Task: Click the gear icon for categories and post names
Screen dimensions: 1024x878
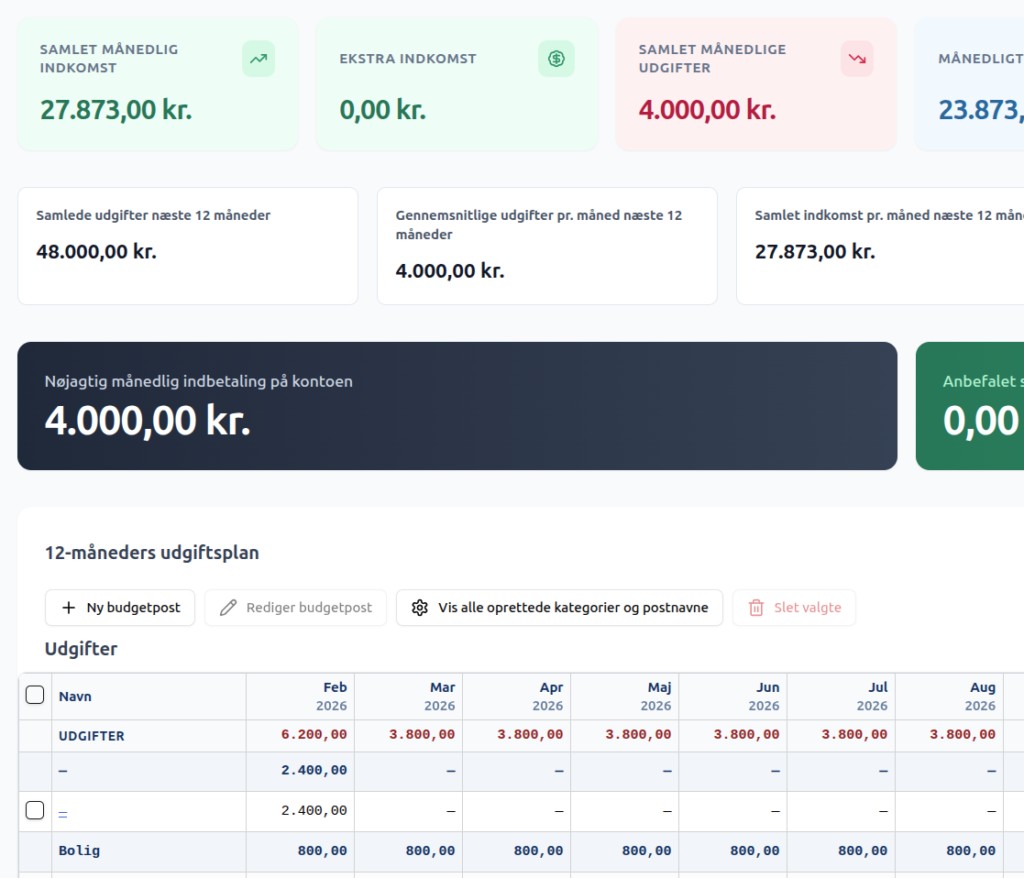Action: (420, 608)
